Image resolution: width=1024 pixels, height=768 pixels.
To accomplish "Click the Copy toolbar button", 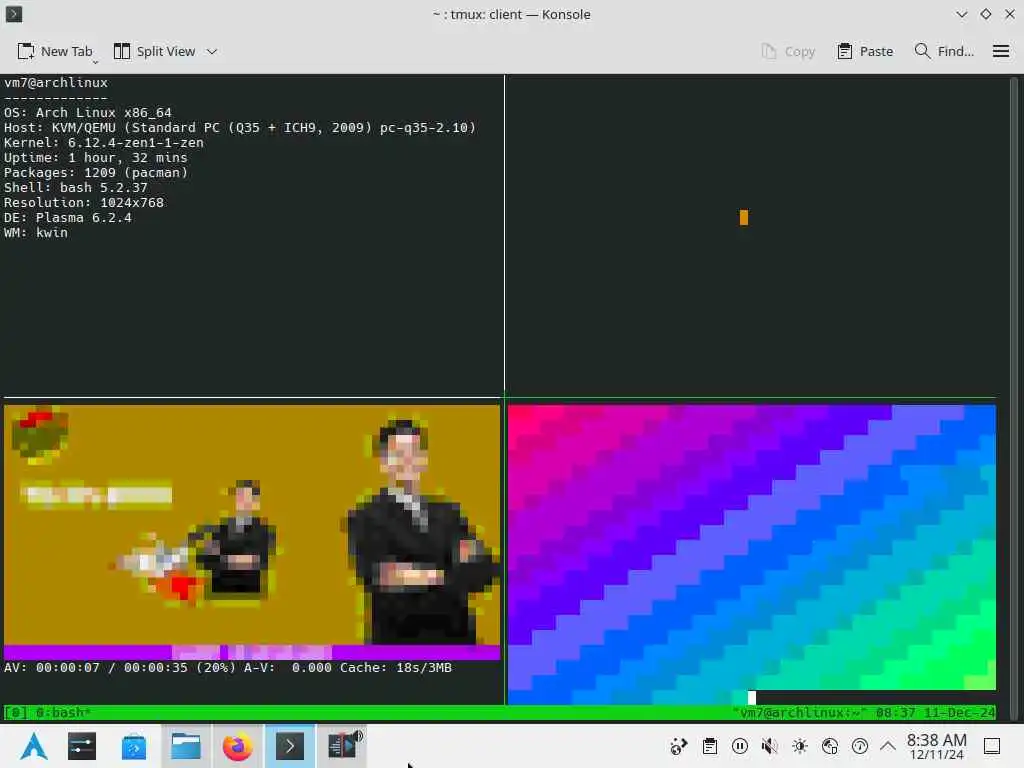I will (788, 51).
